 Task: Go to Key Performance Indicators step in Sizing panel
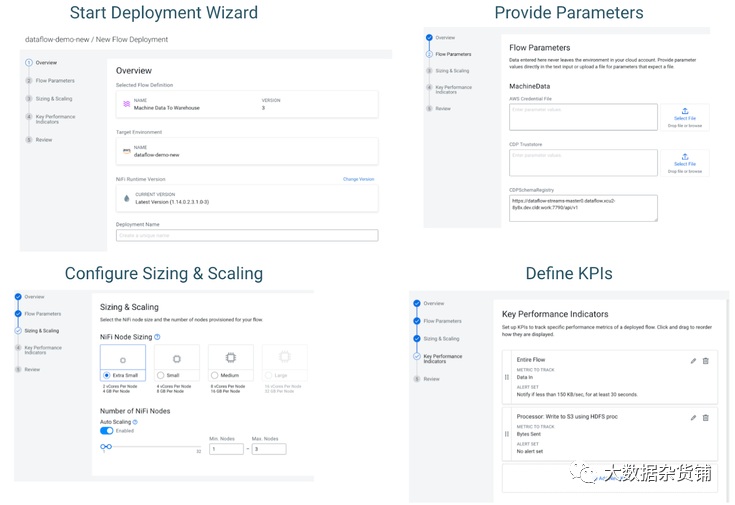[x=43, y=350]
